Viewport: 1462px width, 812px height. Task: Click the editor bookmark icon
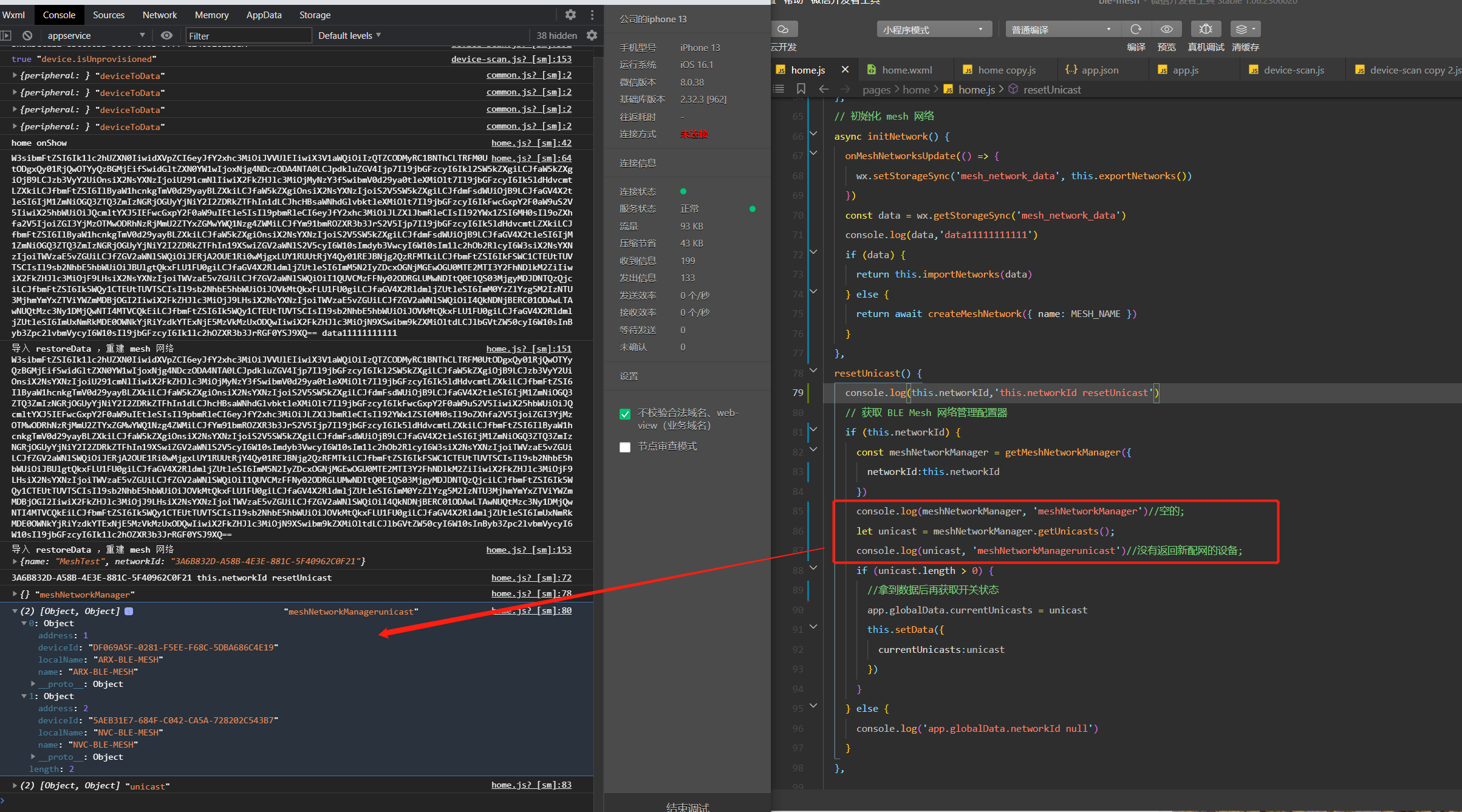[x=801, y=89]
